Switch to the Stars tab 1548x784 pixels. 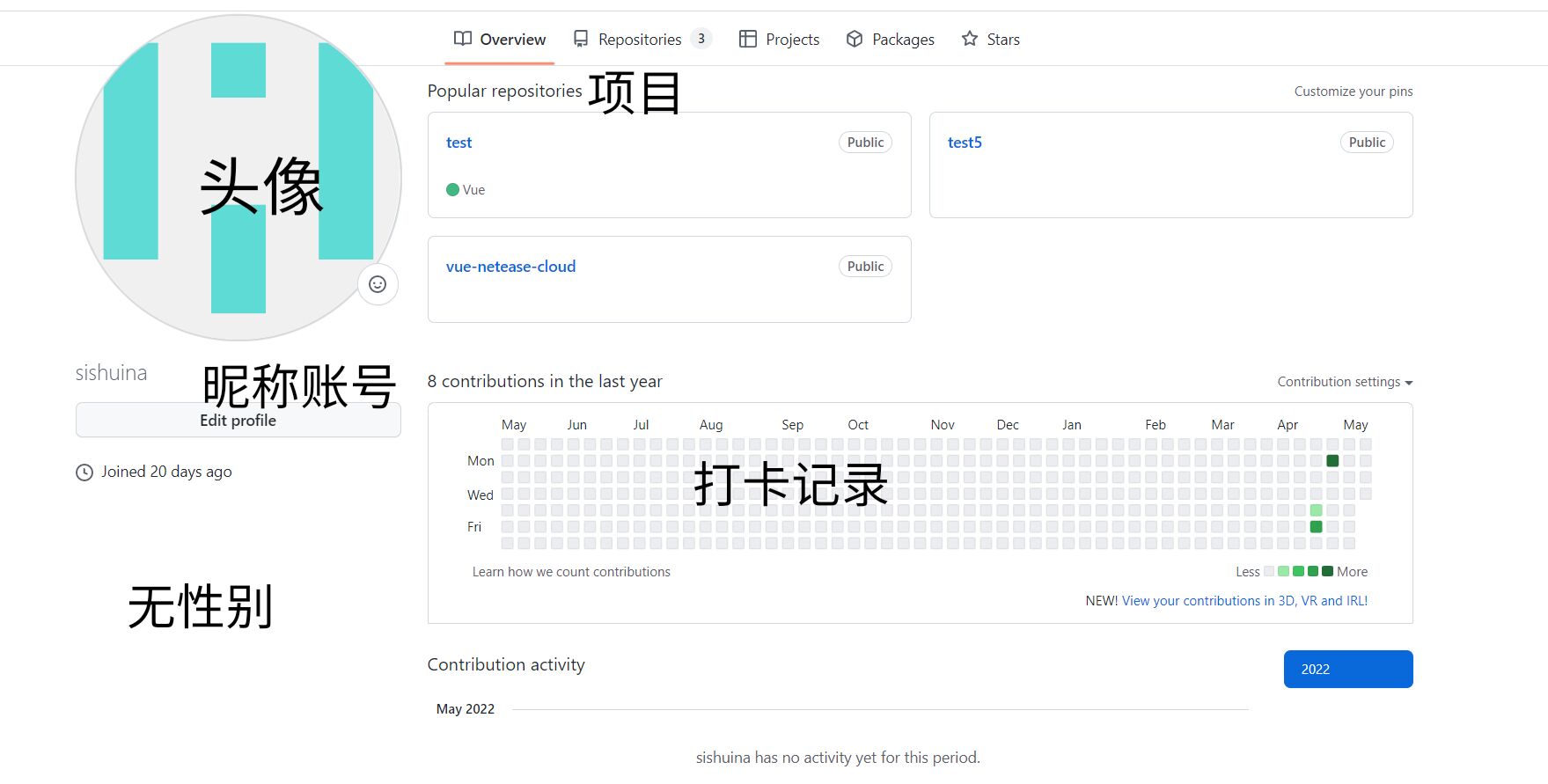[1002, 40]
